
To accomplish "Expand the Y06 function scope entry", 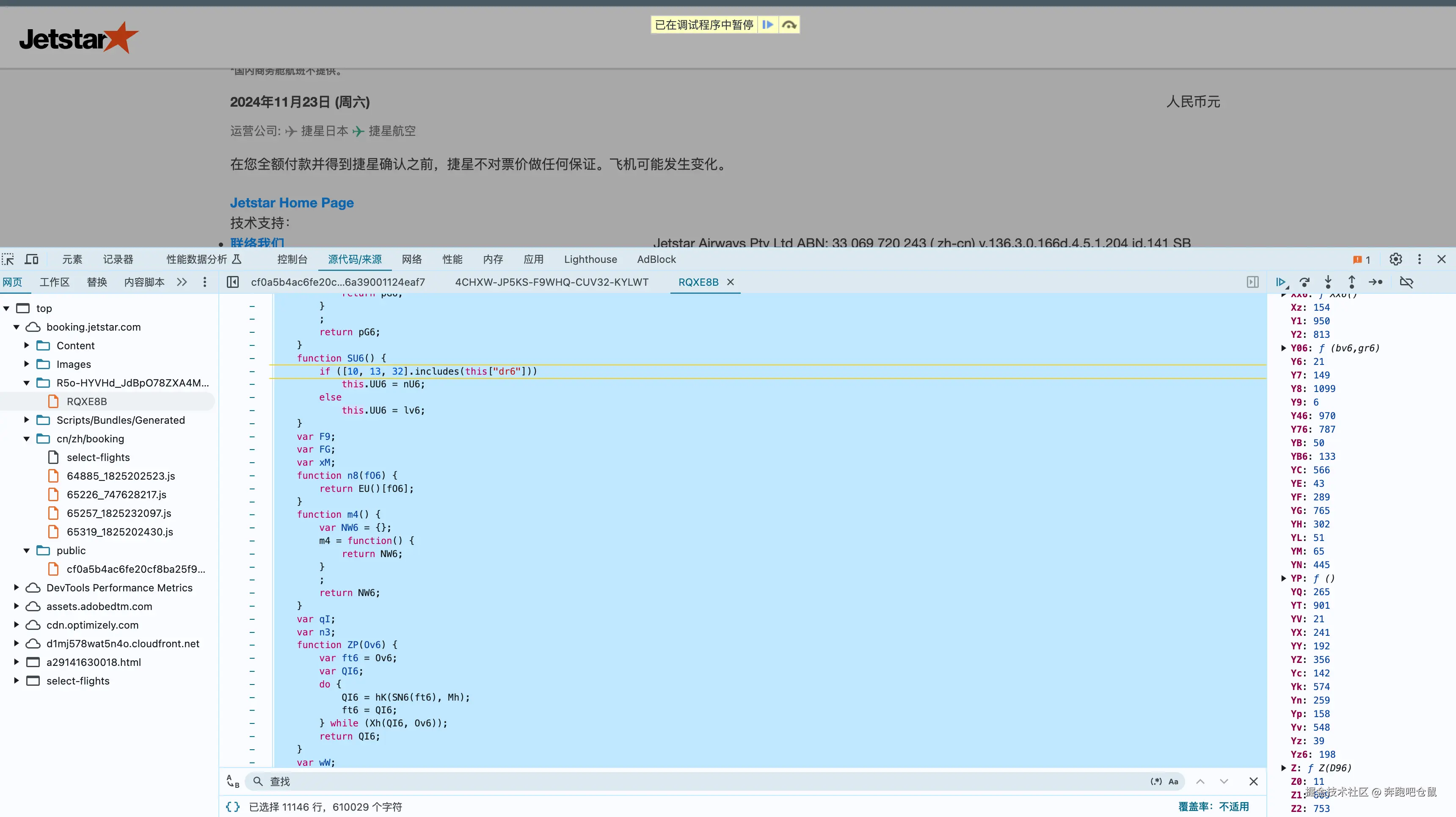I will (1284, 348).
